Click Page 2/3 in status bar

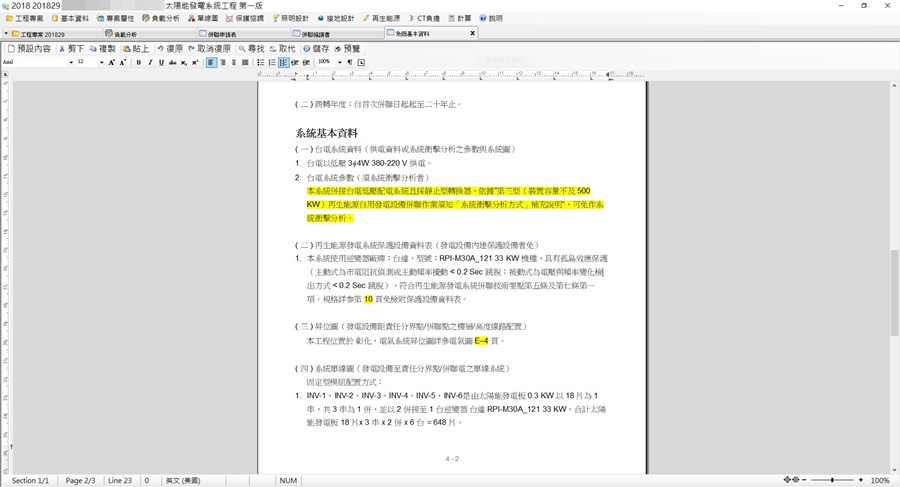[80, 480]
